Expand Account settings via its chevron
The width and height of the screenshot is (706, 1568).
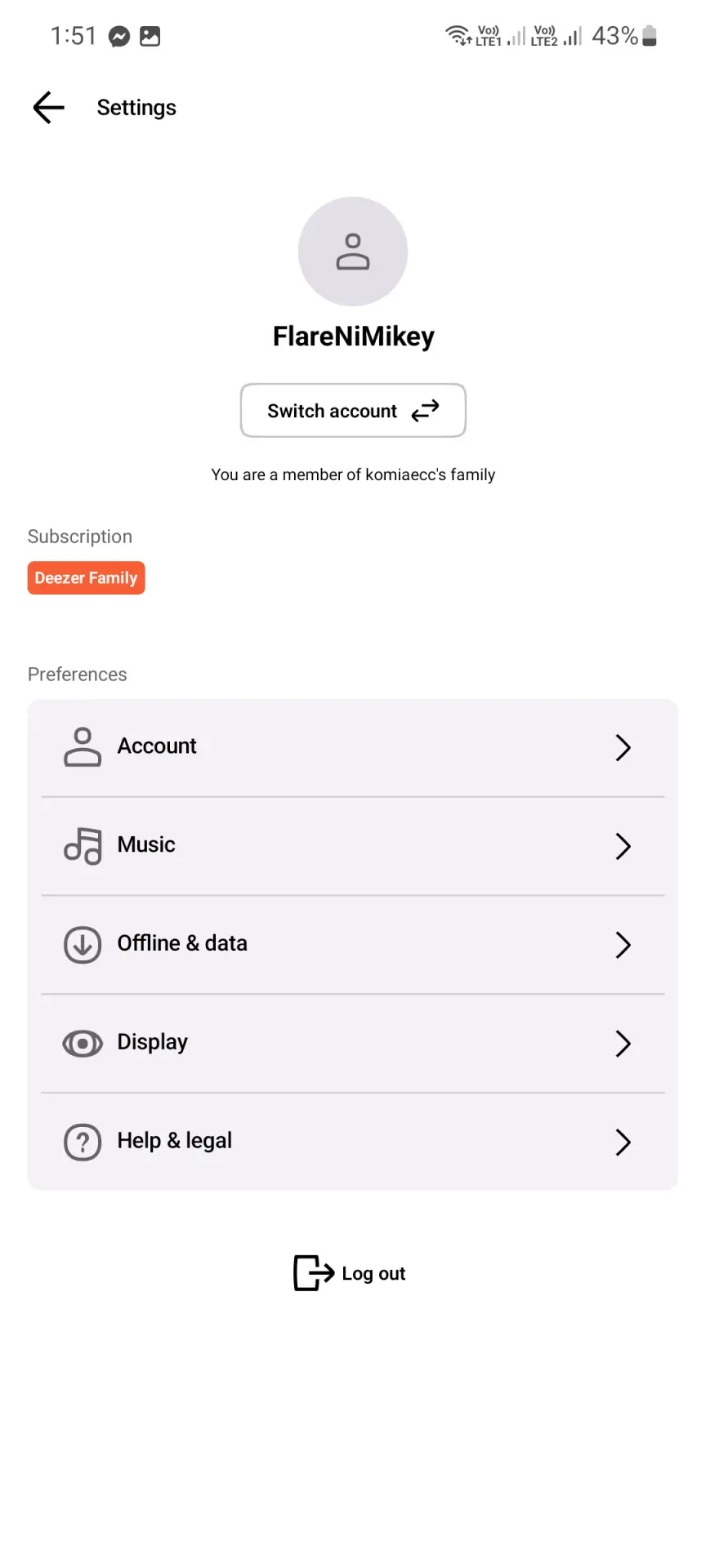(623, 747)
